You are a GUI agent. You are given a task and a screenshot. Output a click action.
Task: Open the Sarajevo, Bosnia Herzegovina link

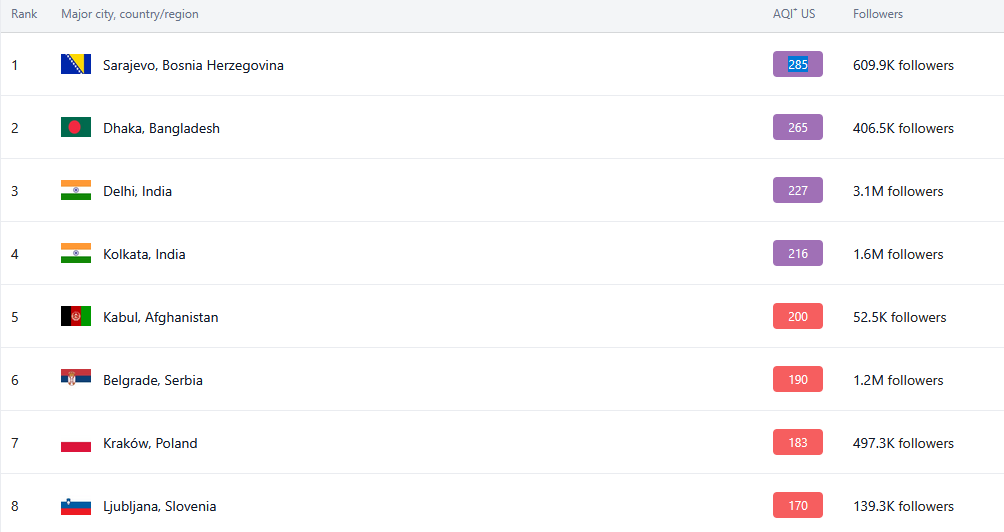pos(193,65)
